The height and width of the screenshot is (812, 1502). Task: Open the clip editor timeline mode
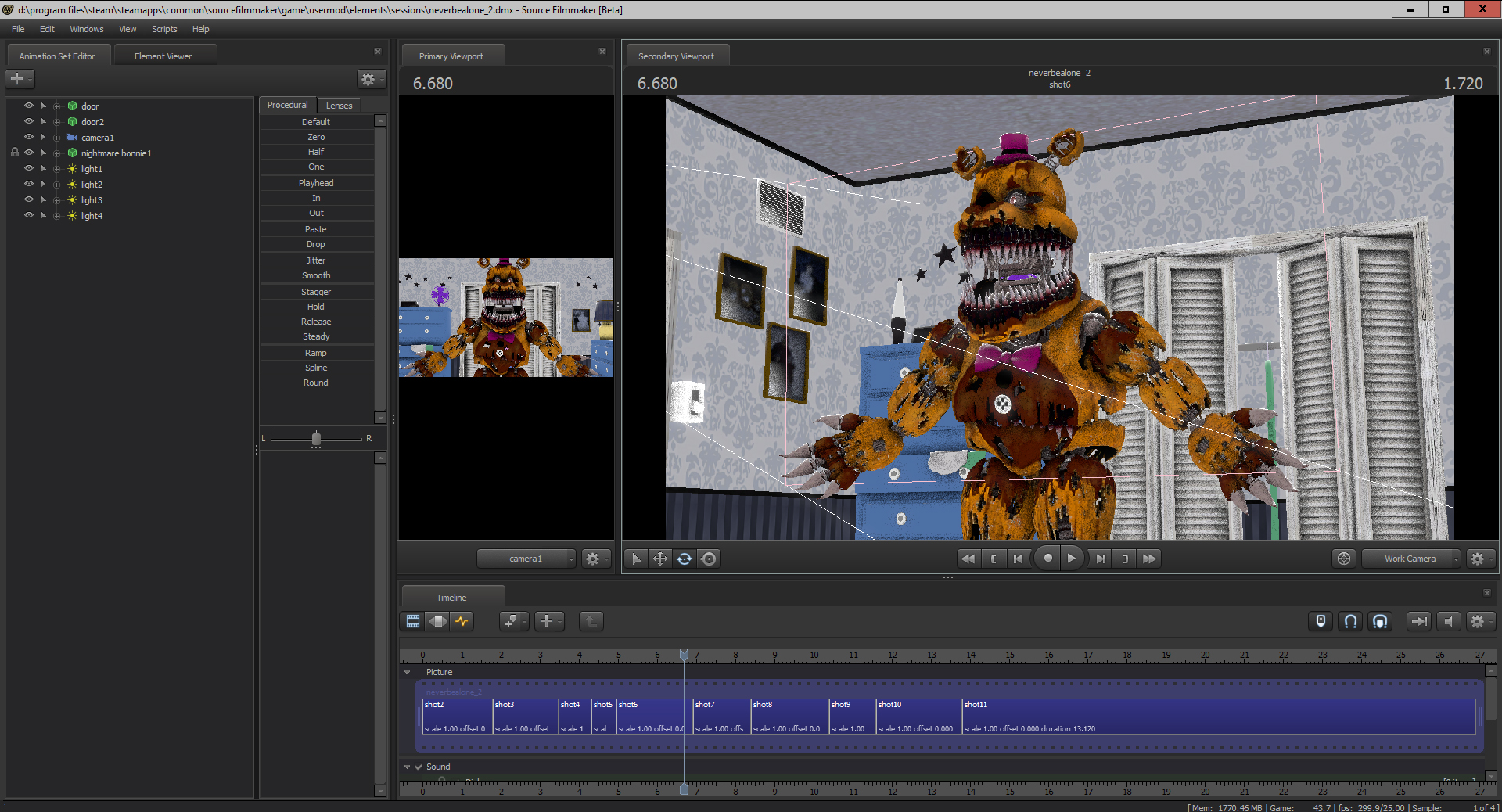point(413,621)
